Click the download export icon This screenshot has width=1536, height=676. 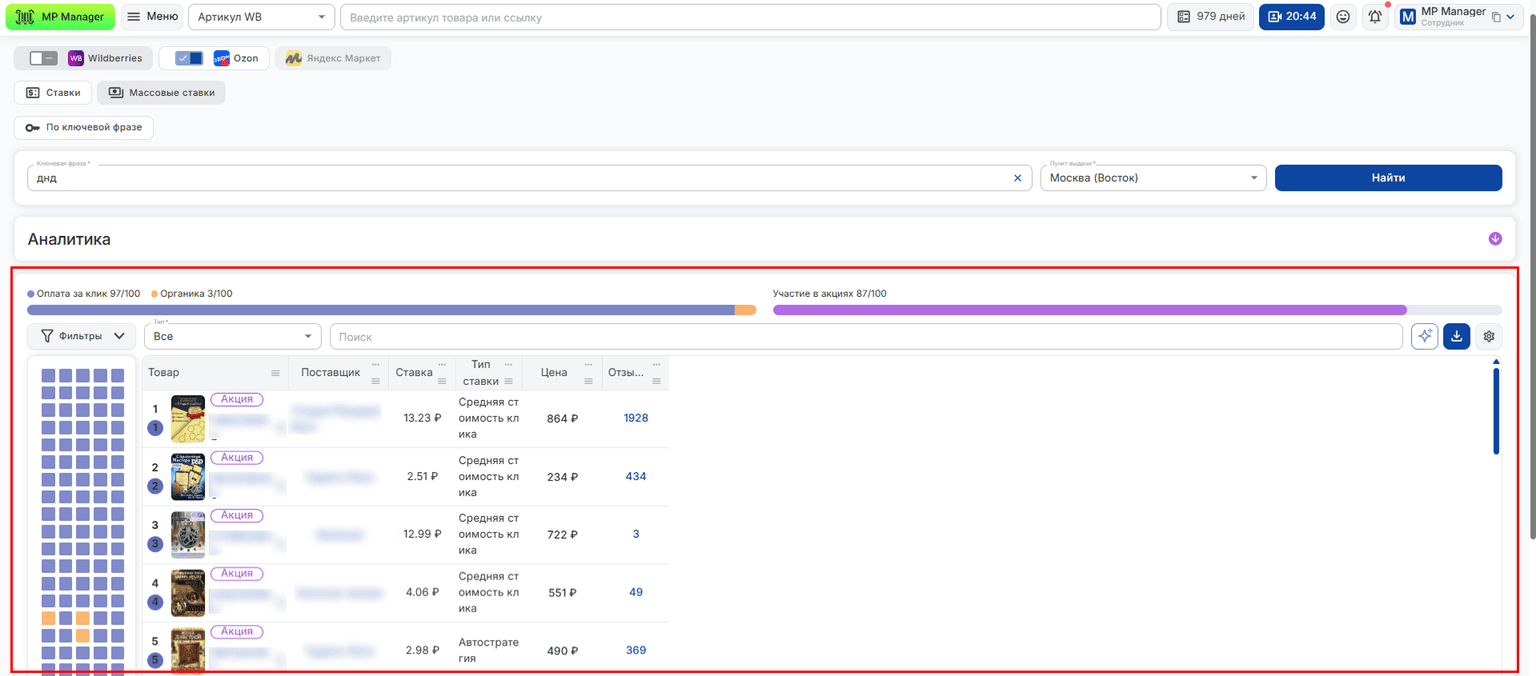pyautogui.click(x=1456, y=337)
